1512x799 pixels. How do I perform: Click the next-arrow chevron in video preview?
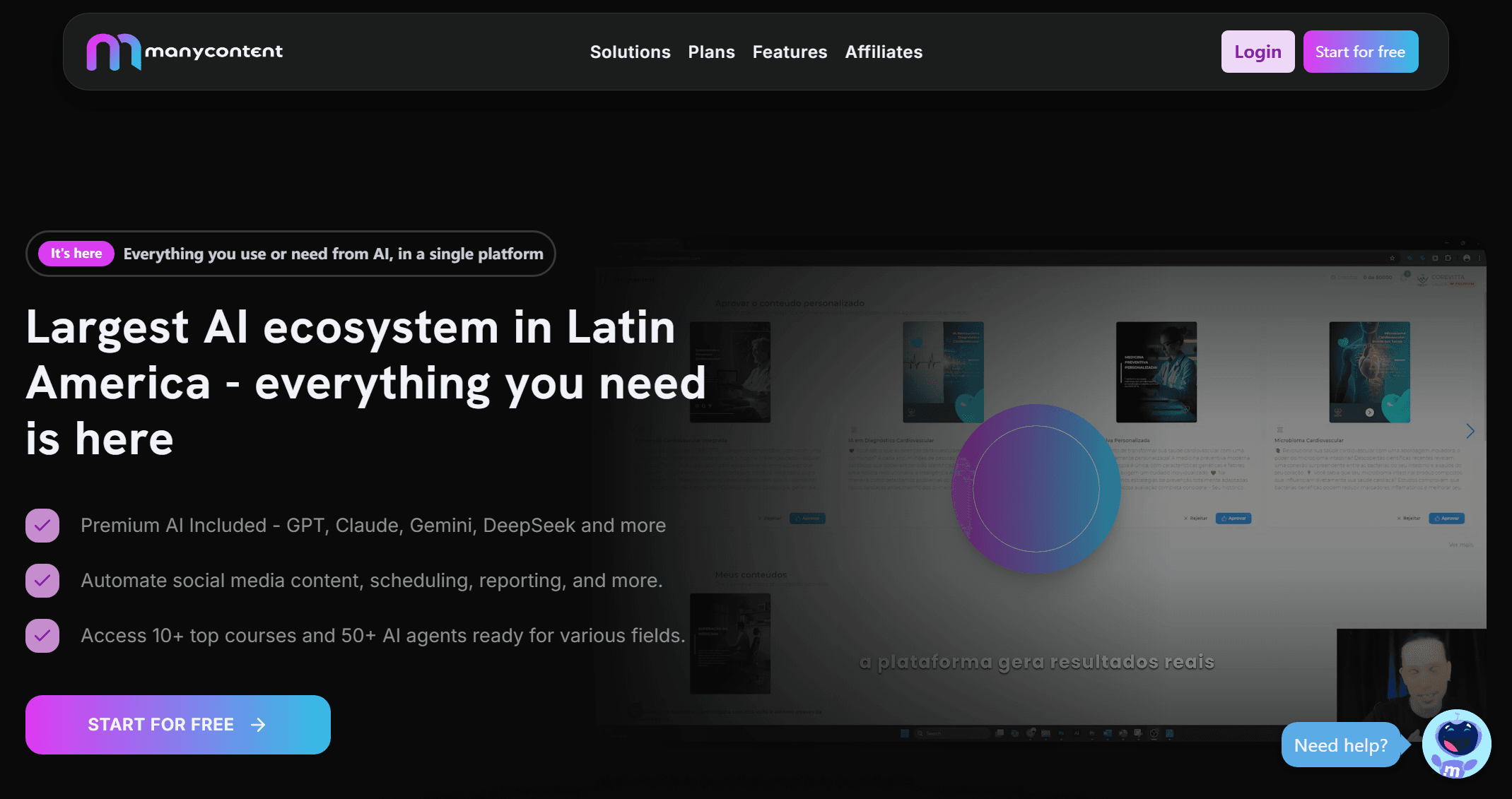pyautogui.click(x=1470, y=431)
